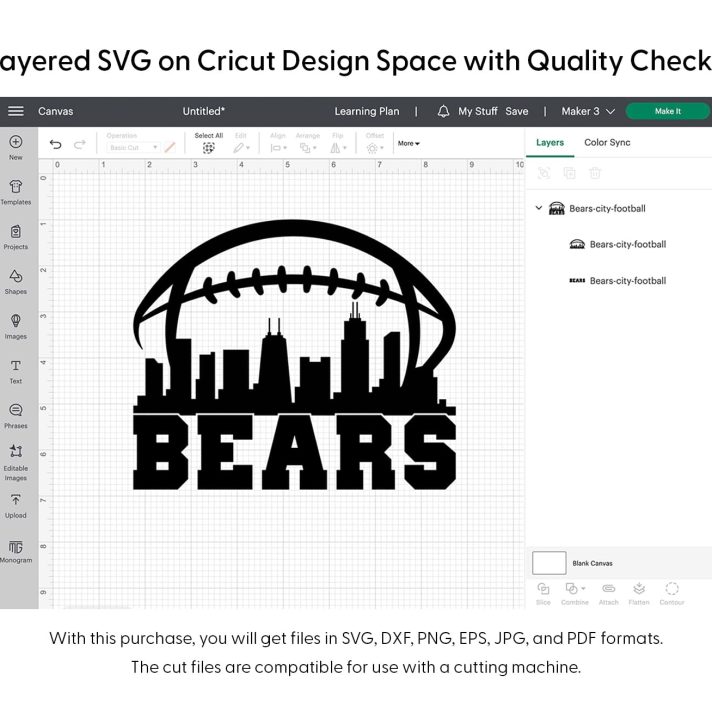The height and width of the screenshot is (712, 712).
Task: Open the Learning Plan link
Action: (367, 111)
